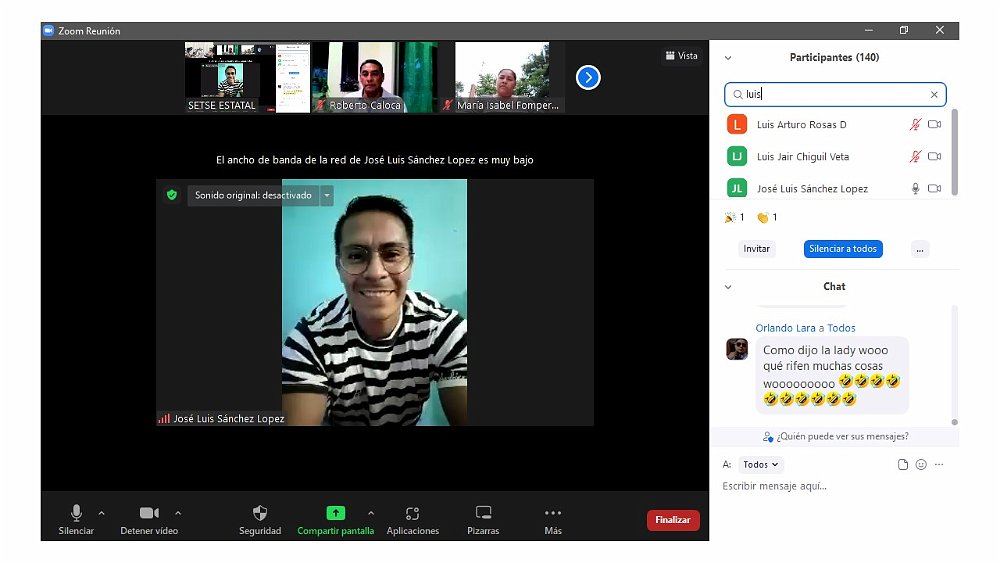Collapse the Participantes panel chevron
This screenshot has width=1000, height=563.
[x=728, y=58]
